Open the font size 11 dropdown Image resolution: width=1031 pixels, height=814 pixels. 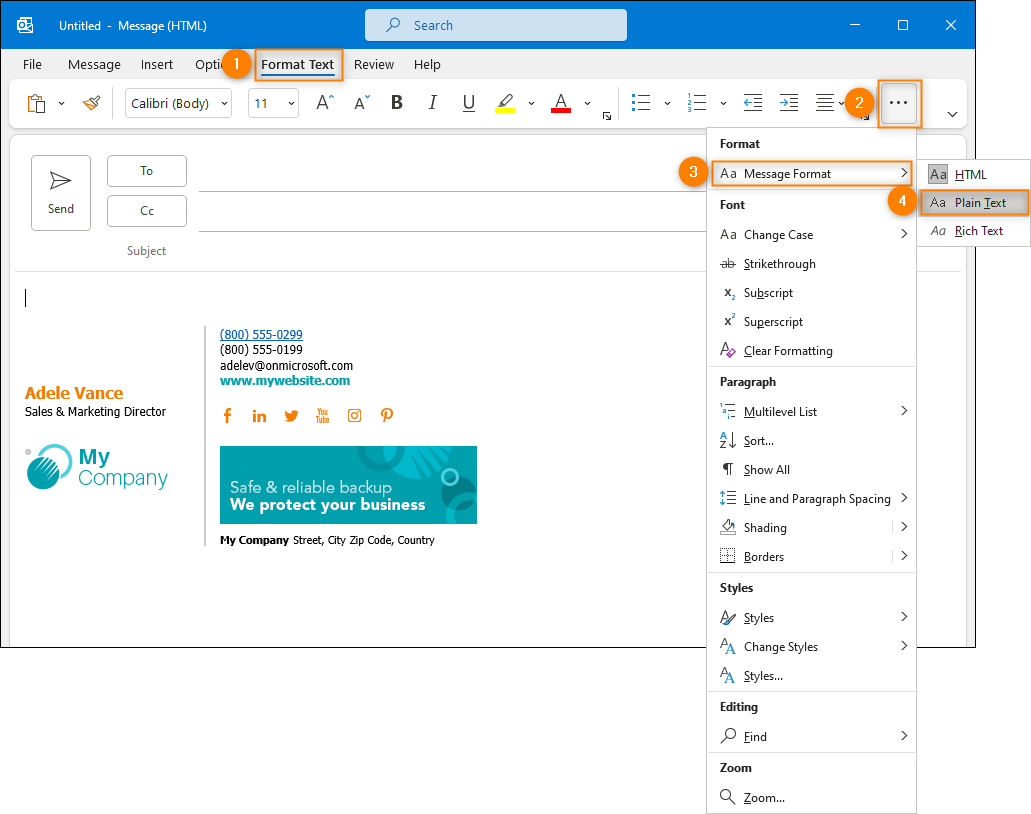point(274,103)
